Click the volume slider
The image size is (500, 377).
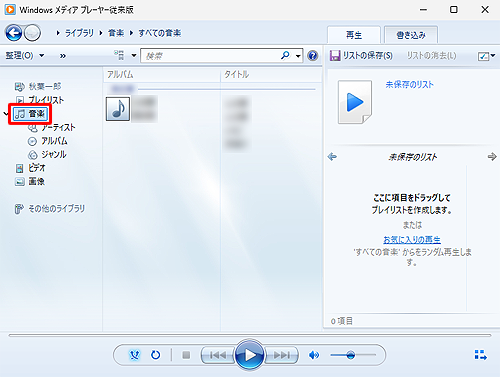[x=353, y=355]
